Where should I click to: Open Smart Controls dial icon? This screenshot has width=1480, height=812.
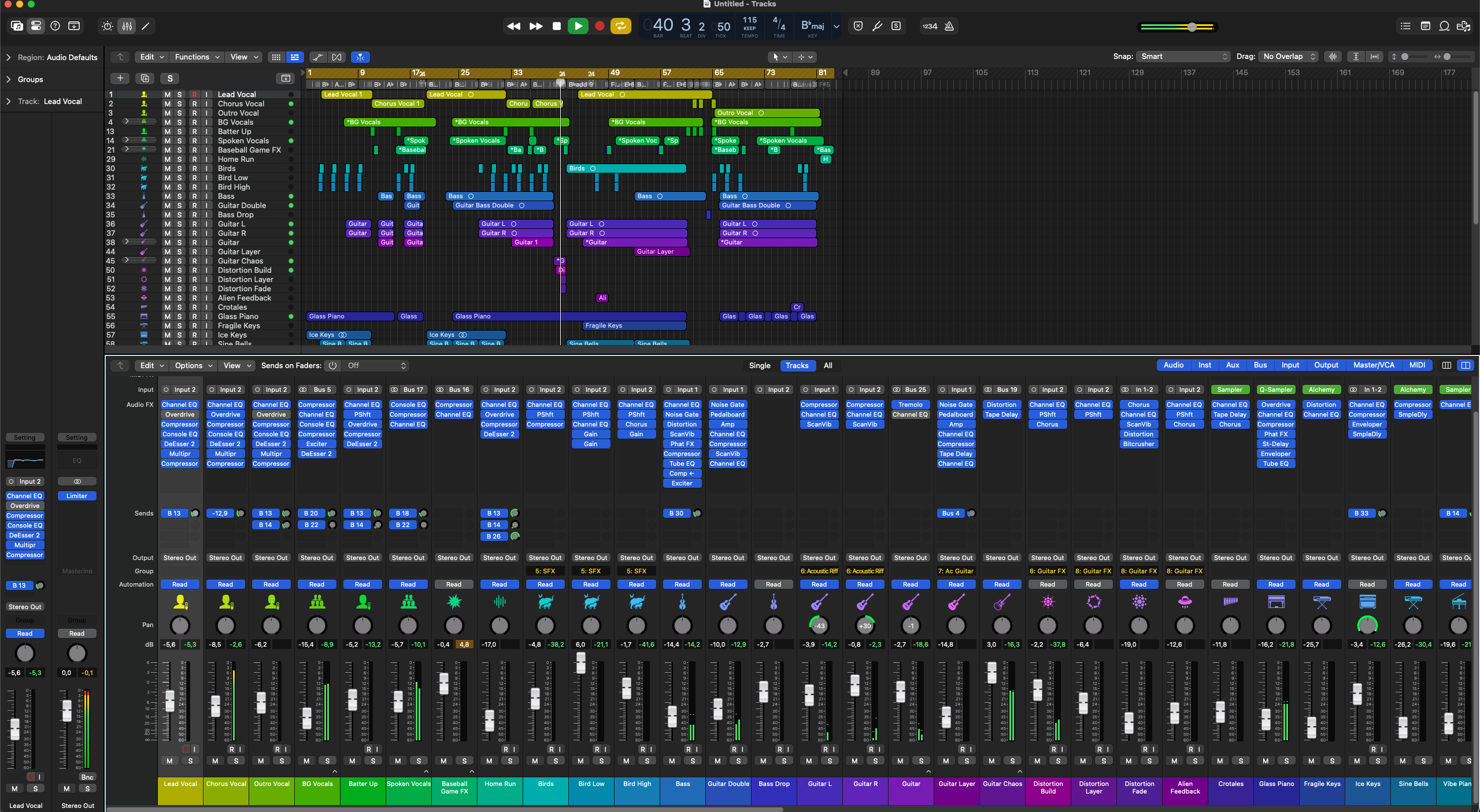coord(108,26)
